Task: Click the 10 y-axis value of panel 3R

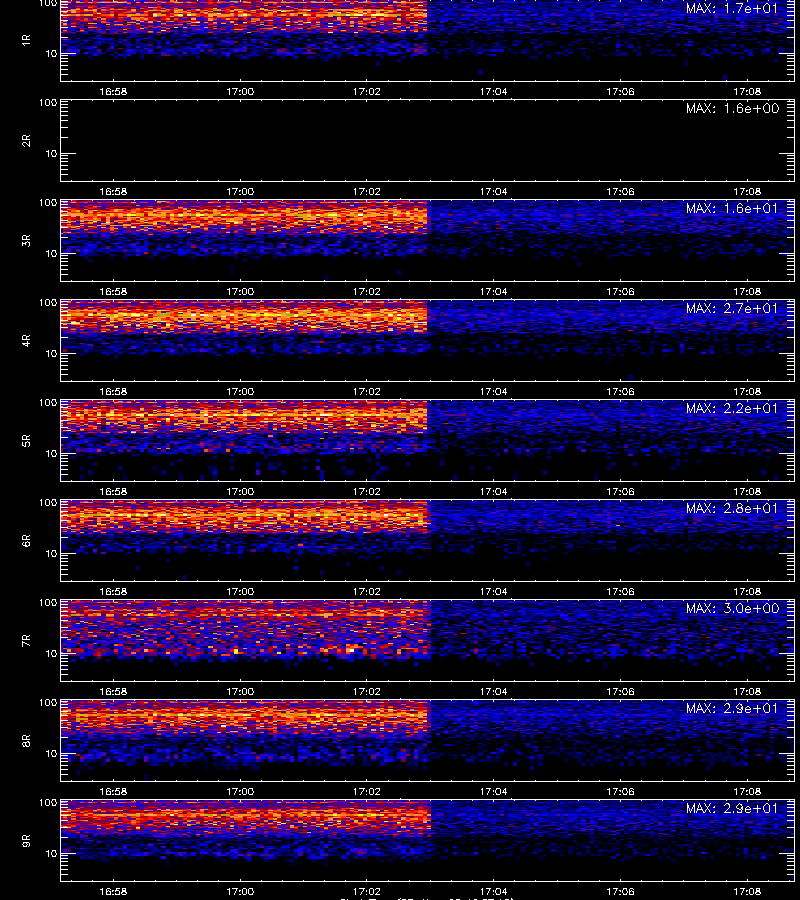Action: click(x=51, y=253)
